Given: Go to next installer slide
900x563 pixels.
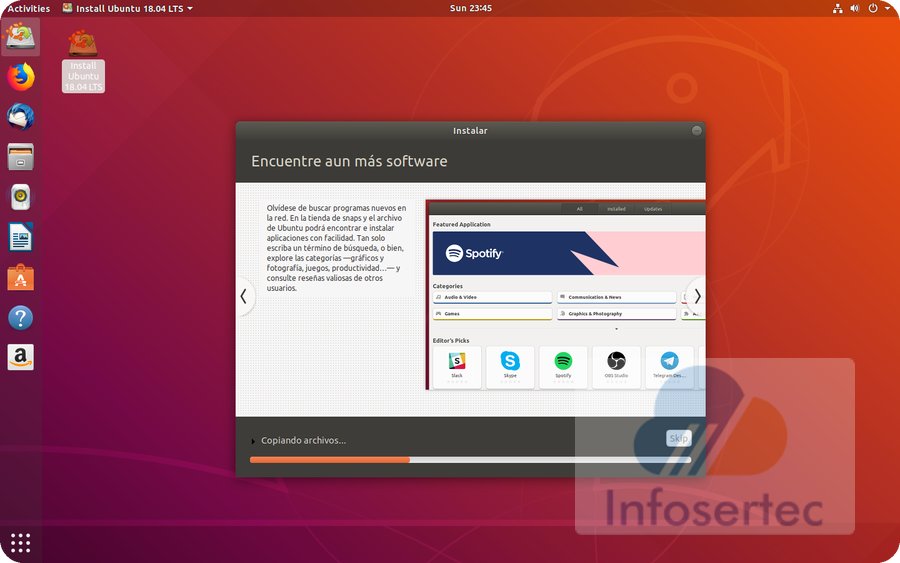Looking at the screenshot, I should coord(697,296).
